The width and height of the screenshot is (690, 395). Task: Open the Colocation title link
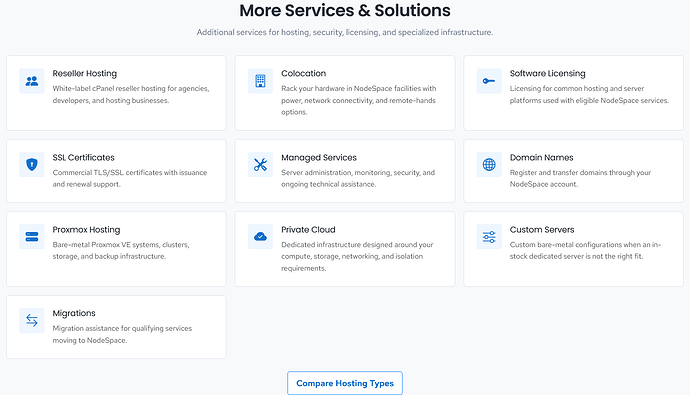pyautogui.click(x=304, y=73)
